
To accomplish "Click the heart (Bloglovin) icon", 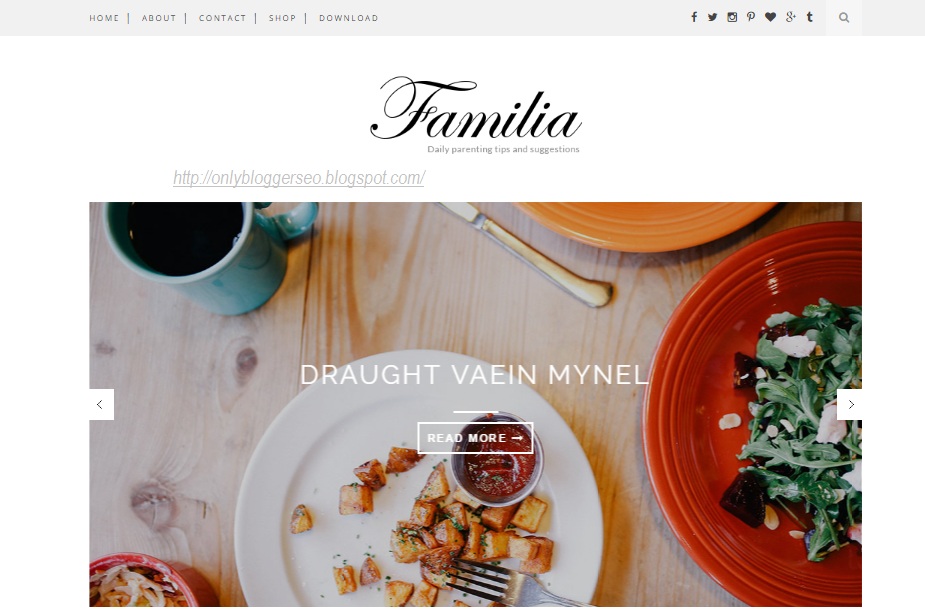I will pos(770,17).
